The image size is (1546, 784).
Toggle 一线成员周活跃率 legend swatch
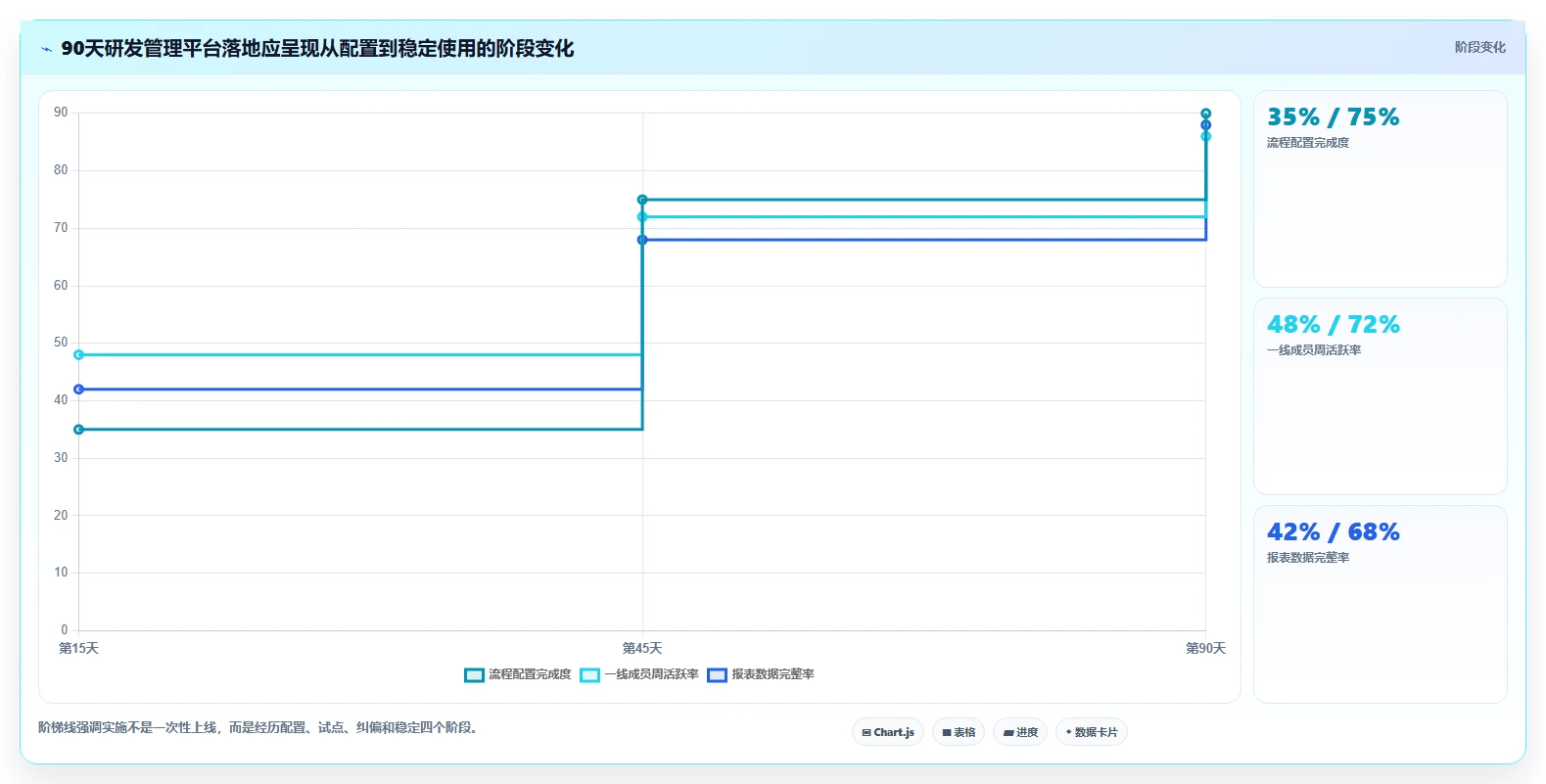click(x=590, y=675)
